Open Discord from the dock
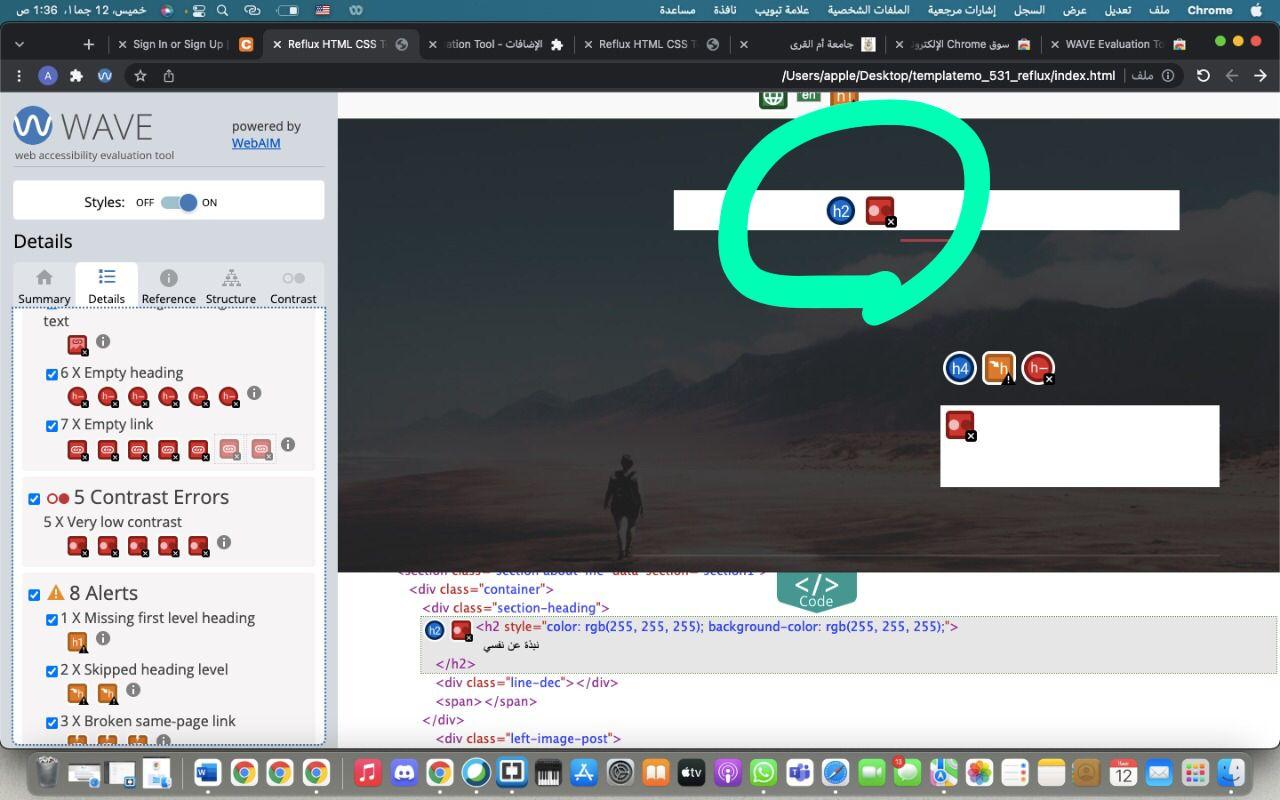Image resolution: width=1280 pixels, height=800 pixels. pyautogui.click(x=404, y=773)
